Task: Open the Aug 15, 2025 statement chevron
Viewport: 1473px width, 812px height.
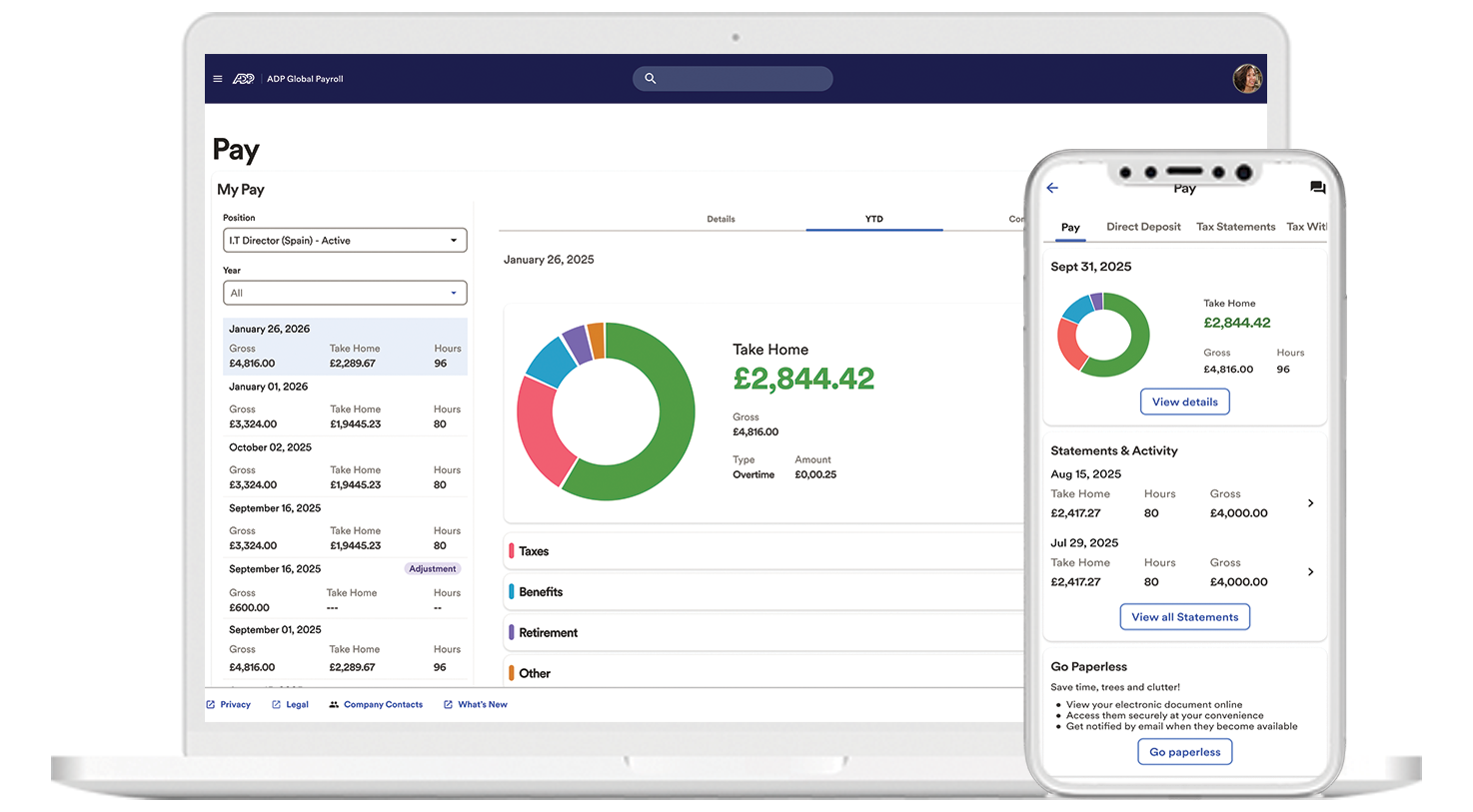Action: 1310,503
